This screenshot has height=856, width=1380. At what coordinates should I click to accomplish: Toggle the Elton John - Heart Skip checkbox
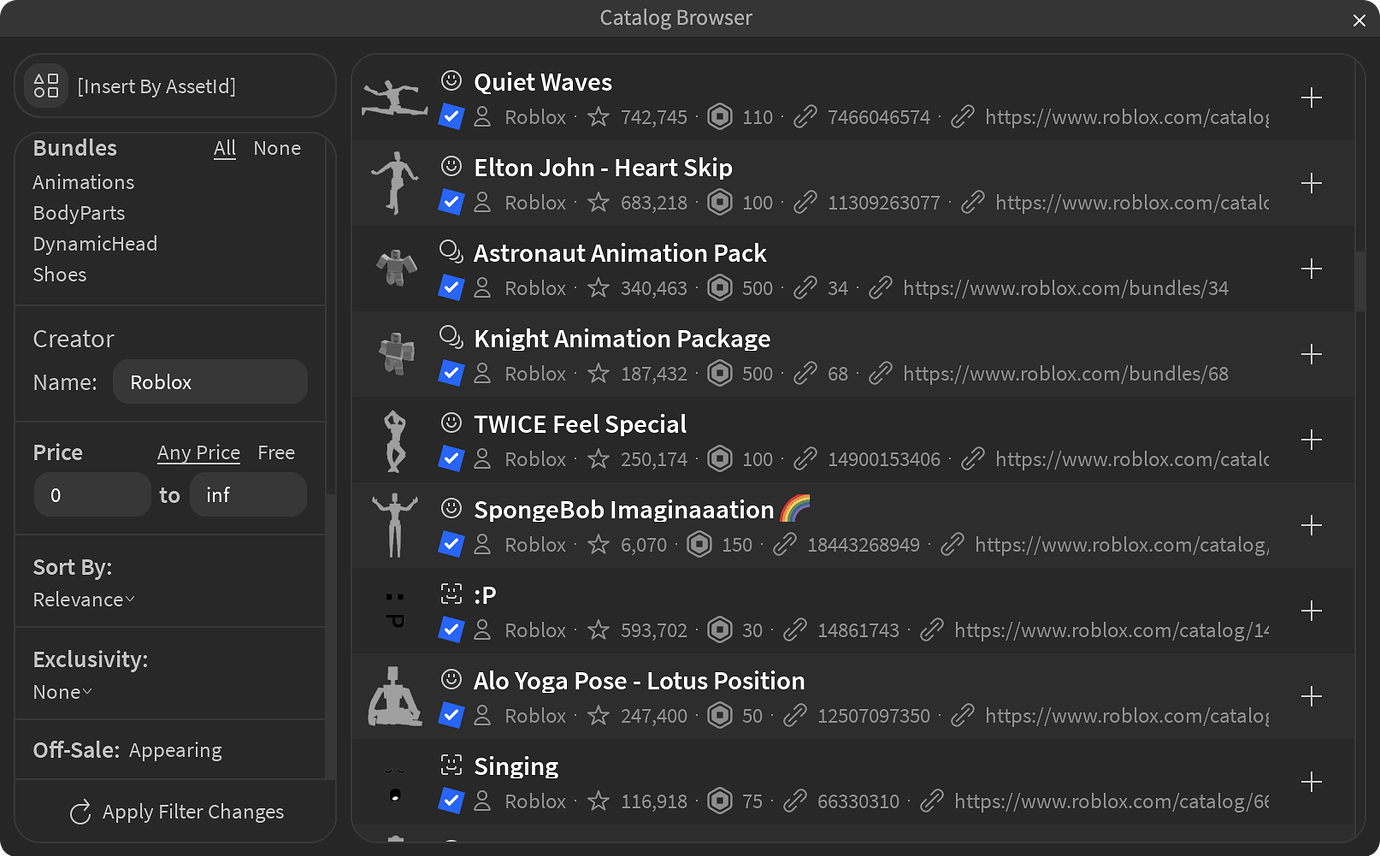pos(451,202)
